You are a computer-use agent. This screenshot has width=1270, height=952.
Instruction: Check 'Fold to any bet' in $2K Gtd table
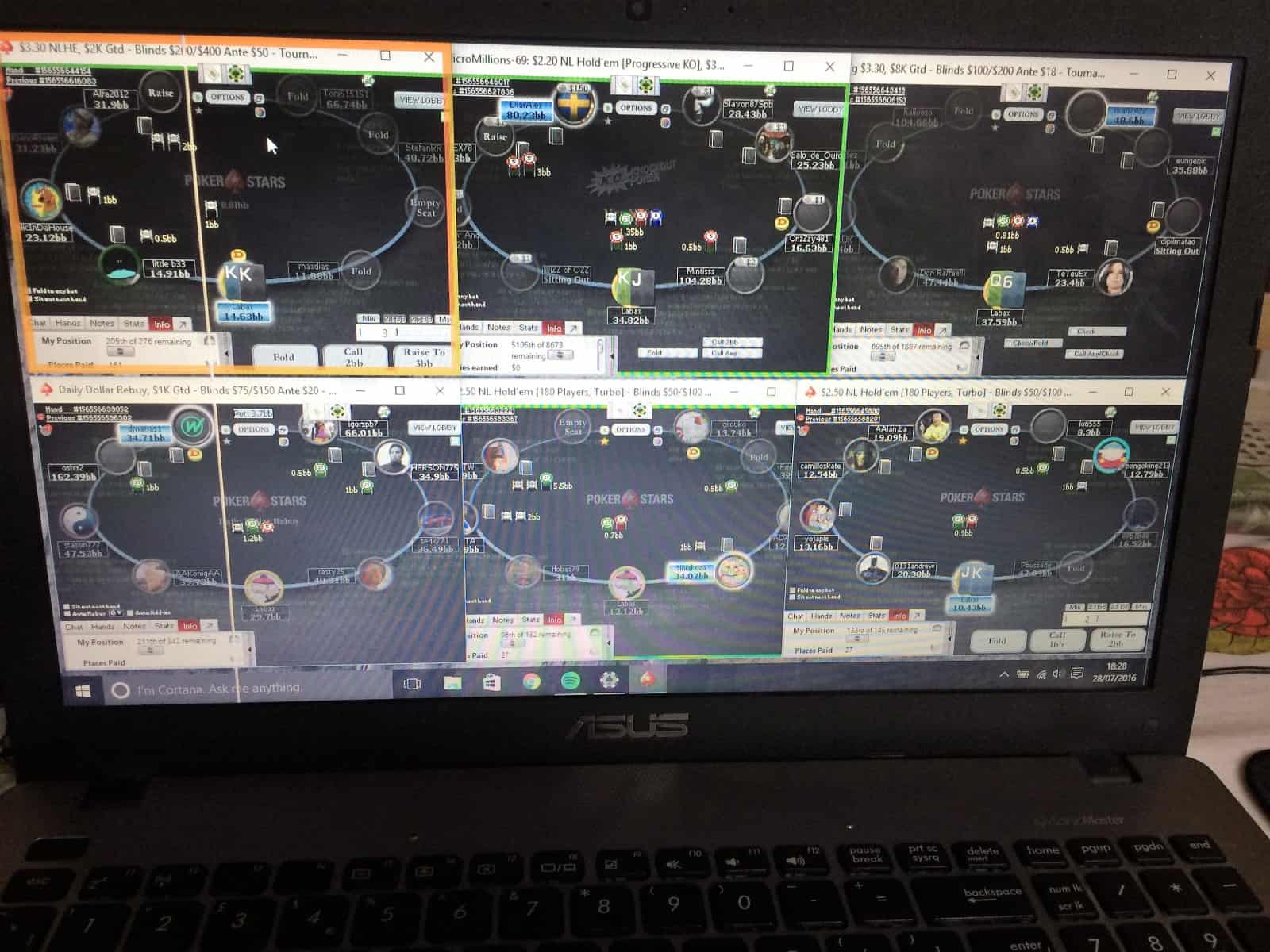coord(31,291)
